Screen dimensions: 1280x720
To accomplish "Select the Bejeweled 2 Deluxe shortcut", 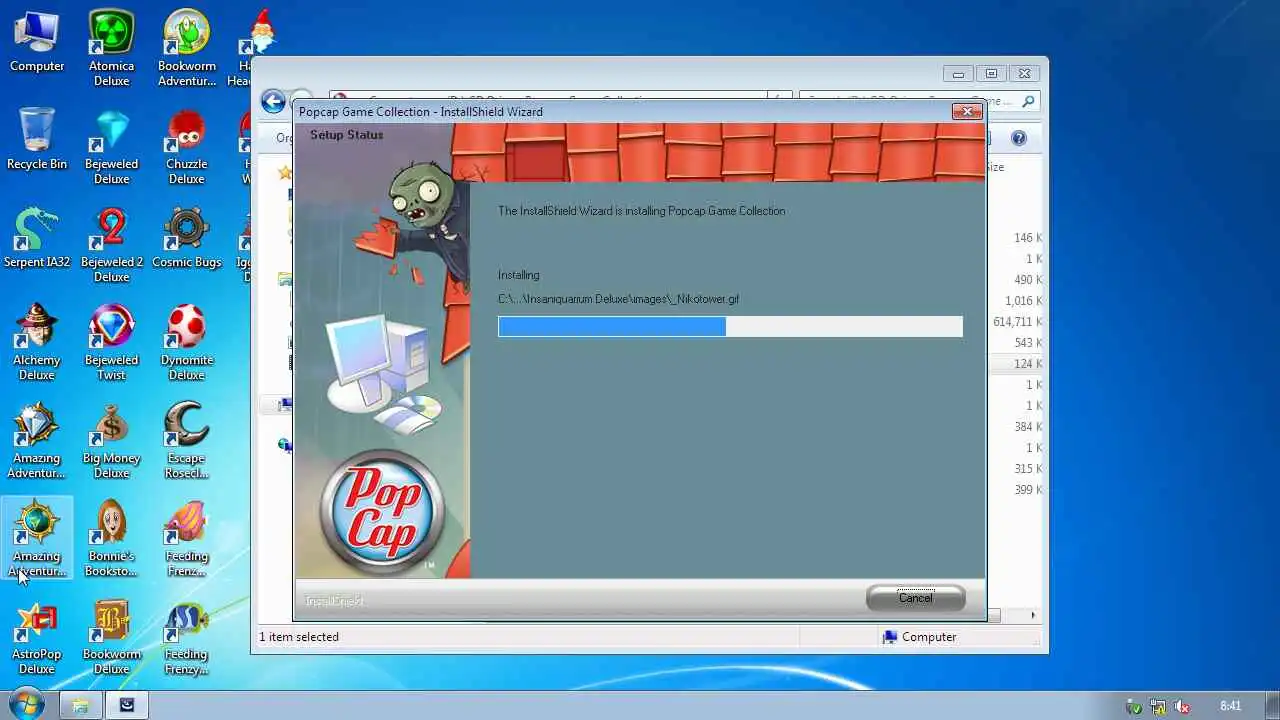I will click(x=111, y=245).
